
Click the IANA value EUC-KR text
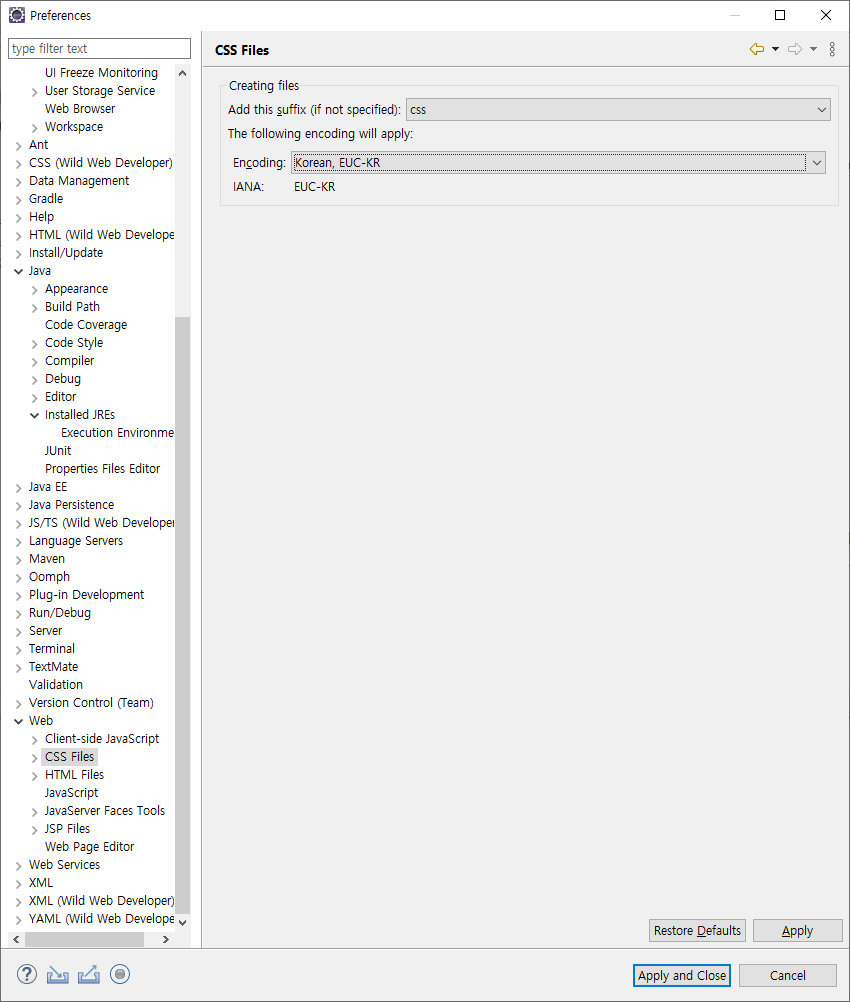tap(314, 187)
